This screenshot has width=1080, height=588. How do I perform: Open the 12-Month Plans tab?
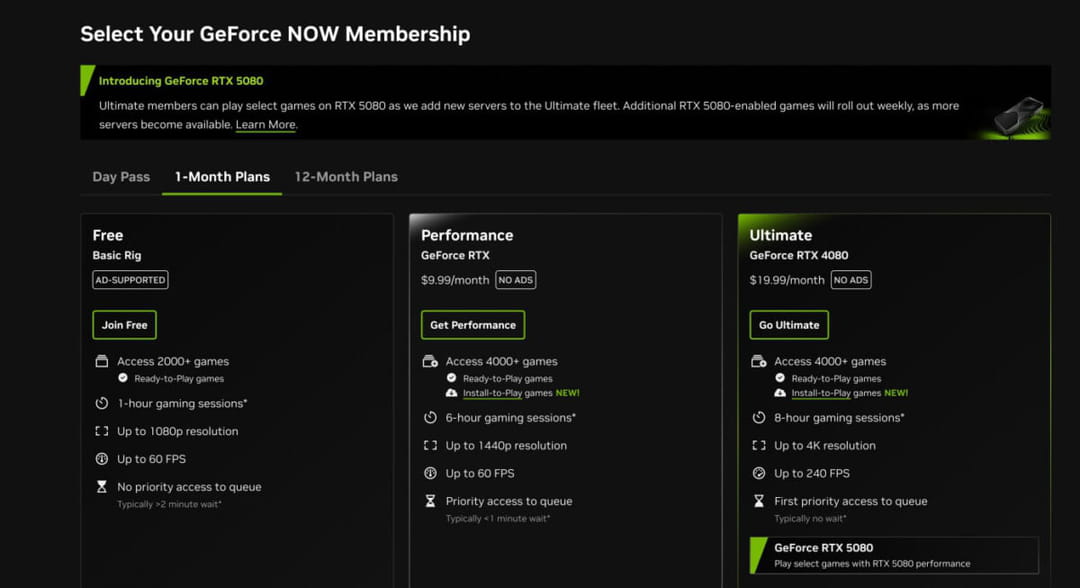pyautogui.click(x=346, y=177)
